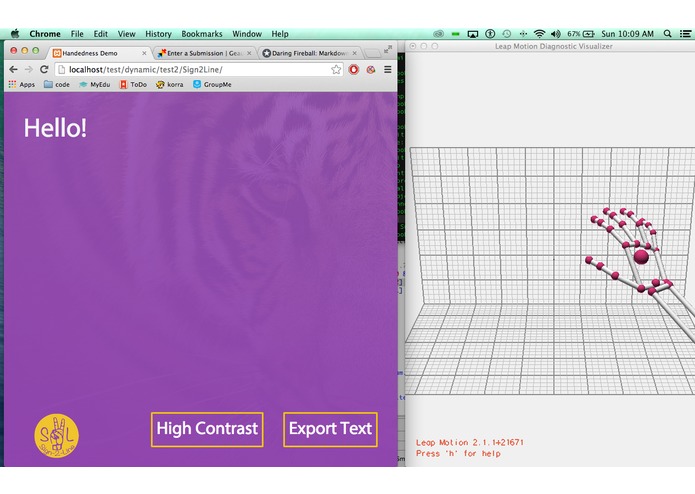Viewport: 695px width, 494px height.
Task: Bookmark this page with the star icon
Action: [336, 70]
